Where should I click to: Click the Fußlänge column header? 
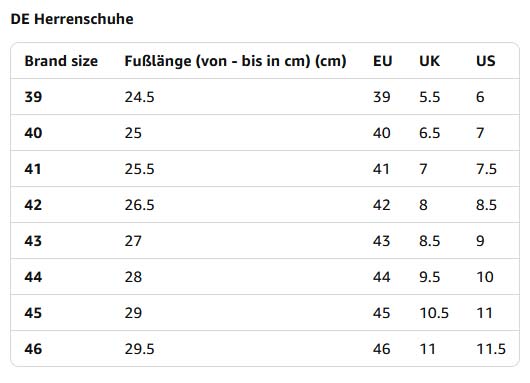pos(235,61)
